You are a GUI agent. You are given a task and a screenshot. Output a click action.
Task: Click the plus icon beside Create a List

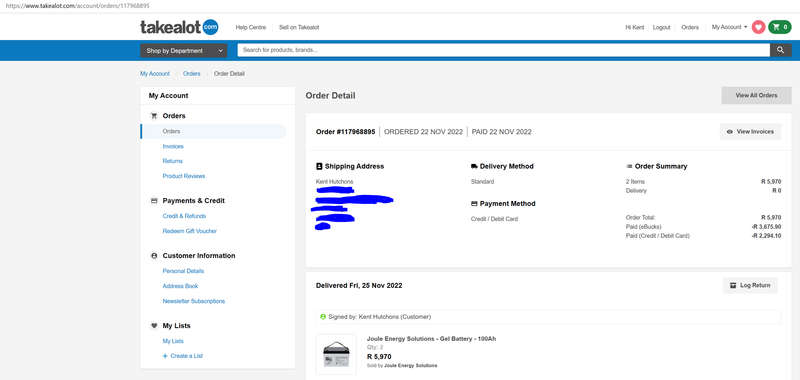click(x=165, y=356)
